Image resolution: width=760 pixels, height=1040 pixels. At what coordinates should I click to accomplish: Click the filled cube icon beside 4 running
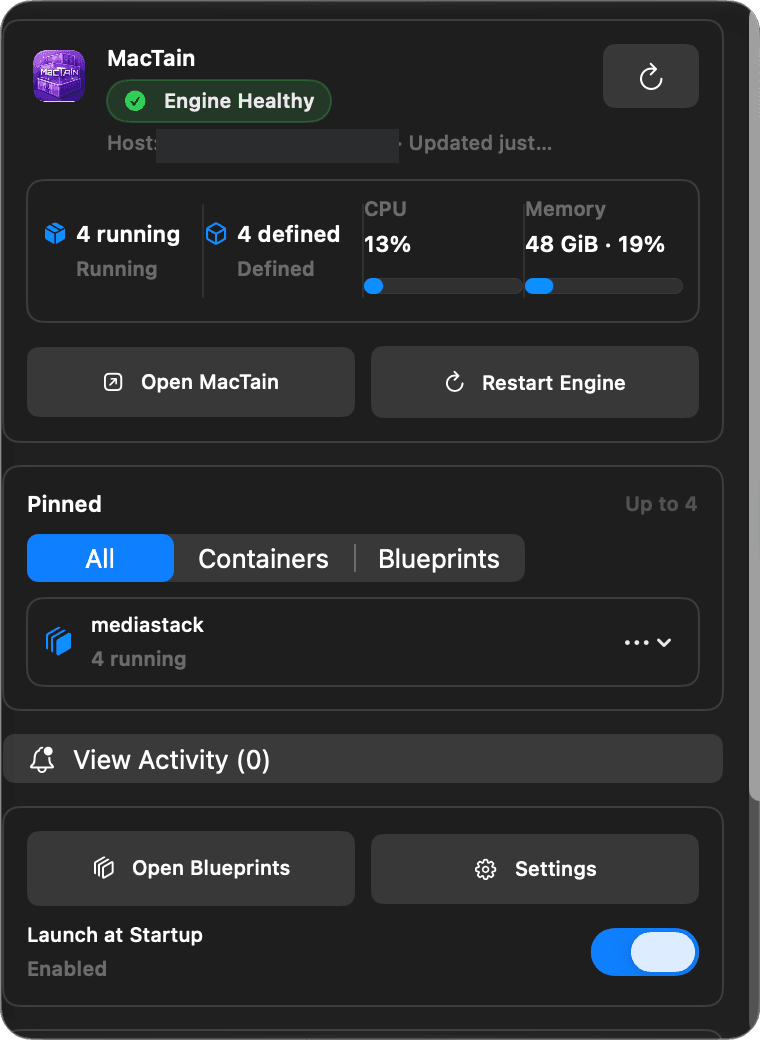click(x=55, y=233)
